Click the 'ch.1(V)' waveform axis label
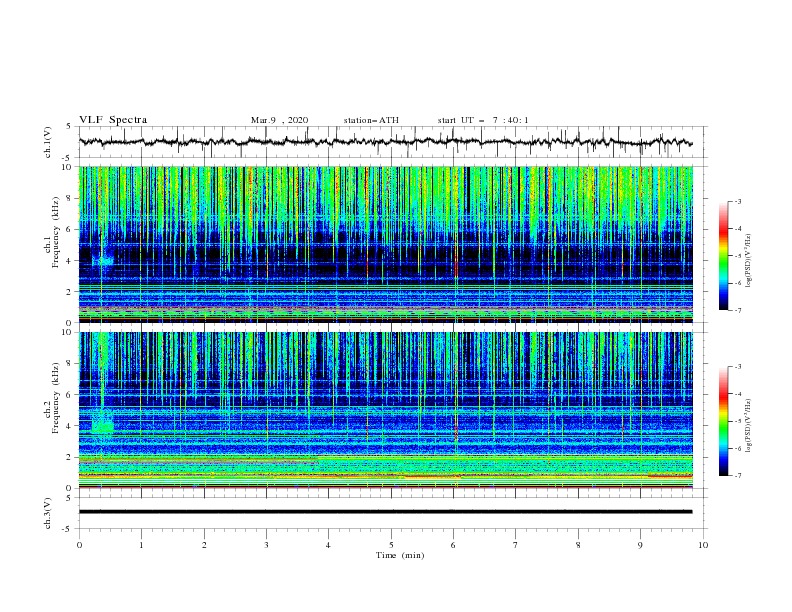 click(48, 142)
